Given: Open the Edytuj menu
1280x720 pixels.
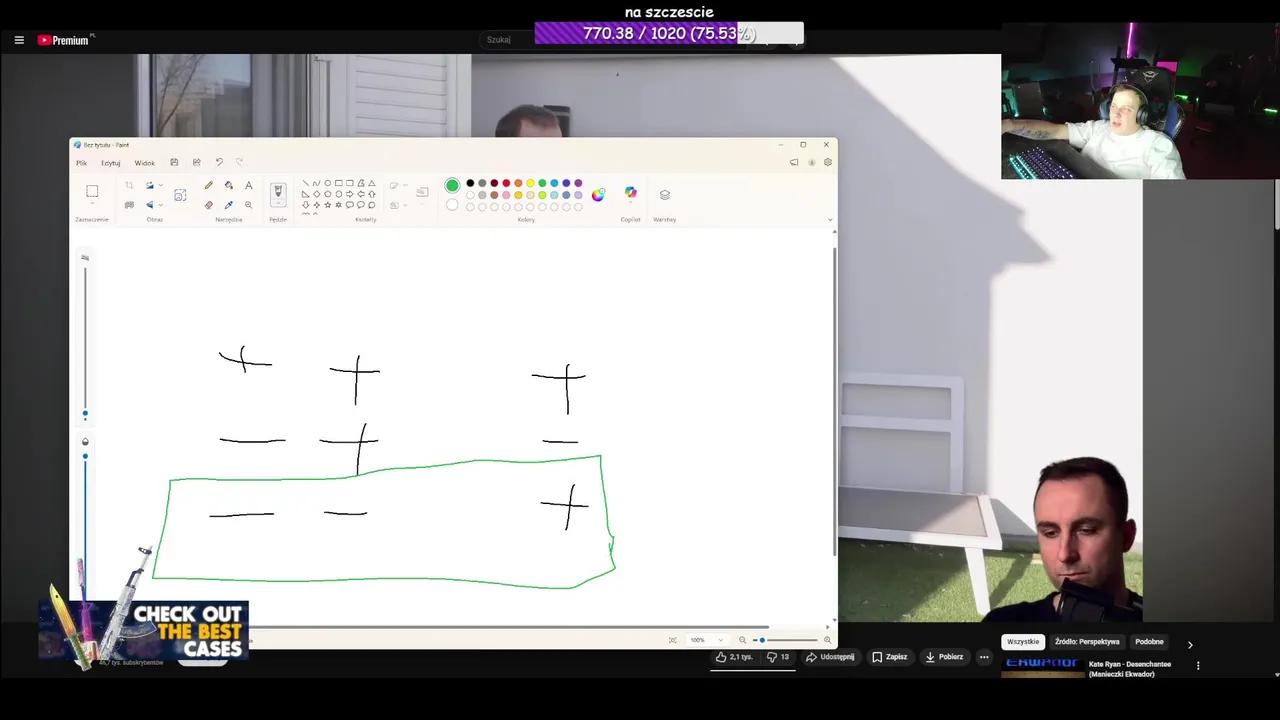Looking at the screenshot, I should point(110,163).
